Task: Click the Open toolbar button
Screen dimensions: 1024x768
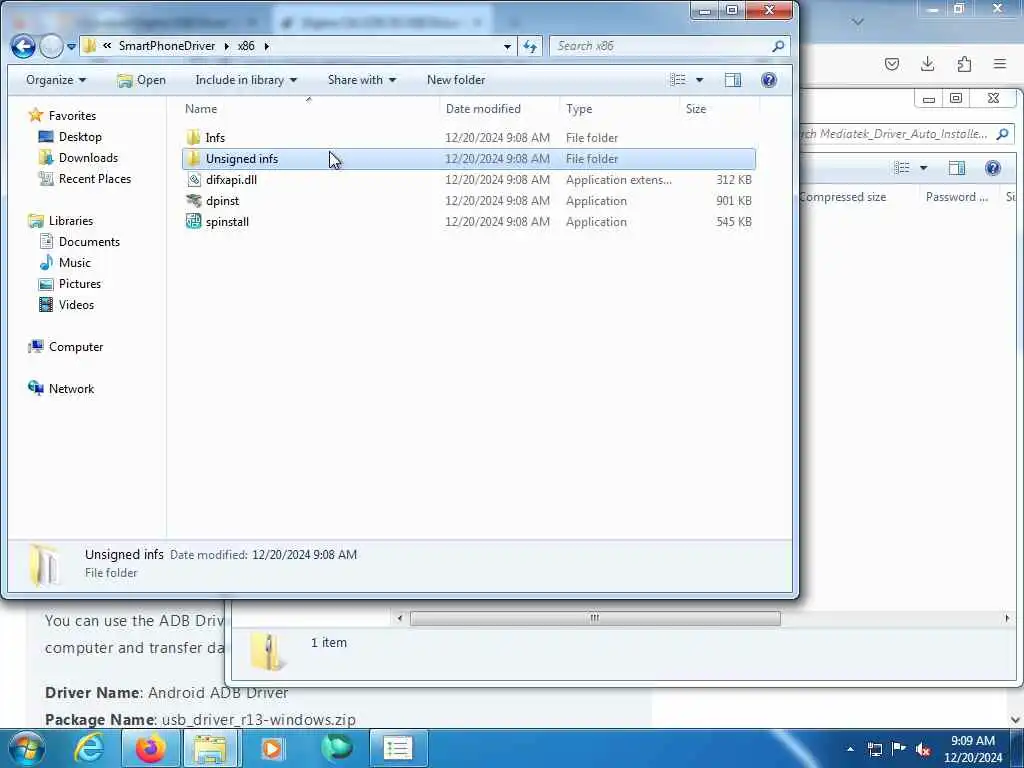Action: (141, 80)
